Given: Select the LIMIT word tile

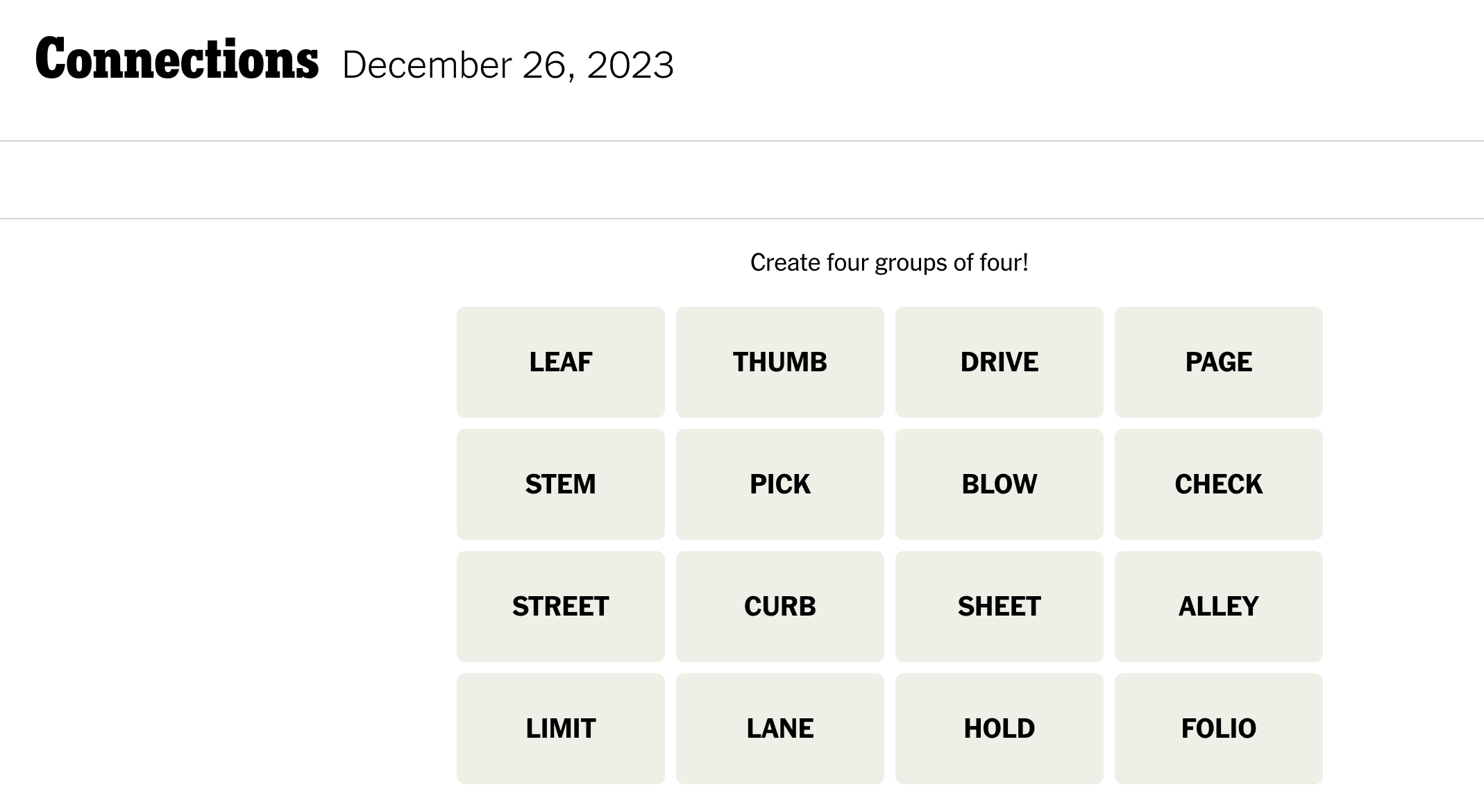Looking at the screenshot, I should pos(560,729).
